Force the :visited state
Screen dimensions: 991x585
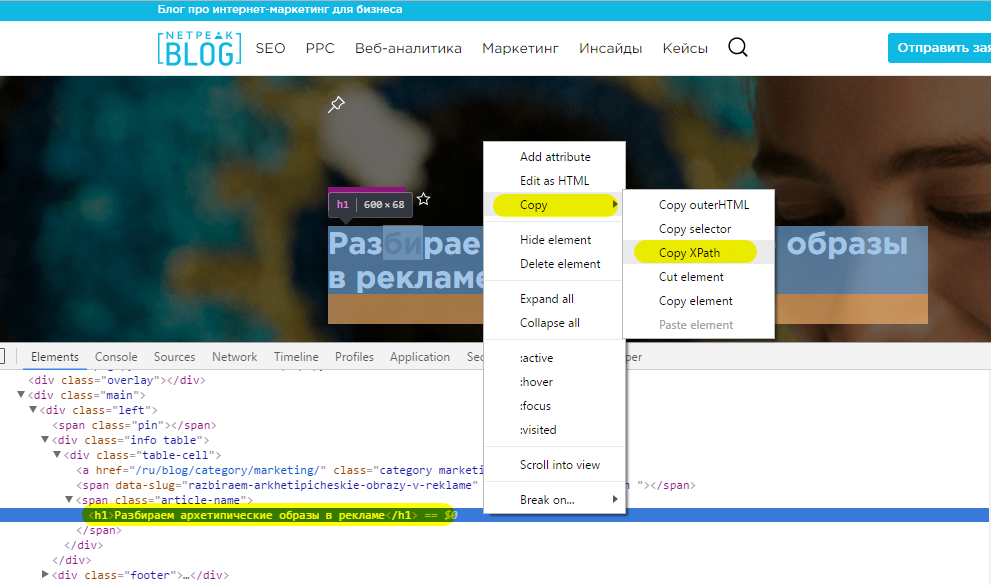tap(555, 430)
